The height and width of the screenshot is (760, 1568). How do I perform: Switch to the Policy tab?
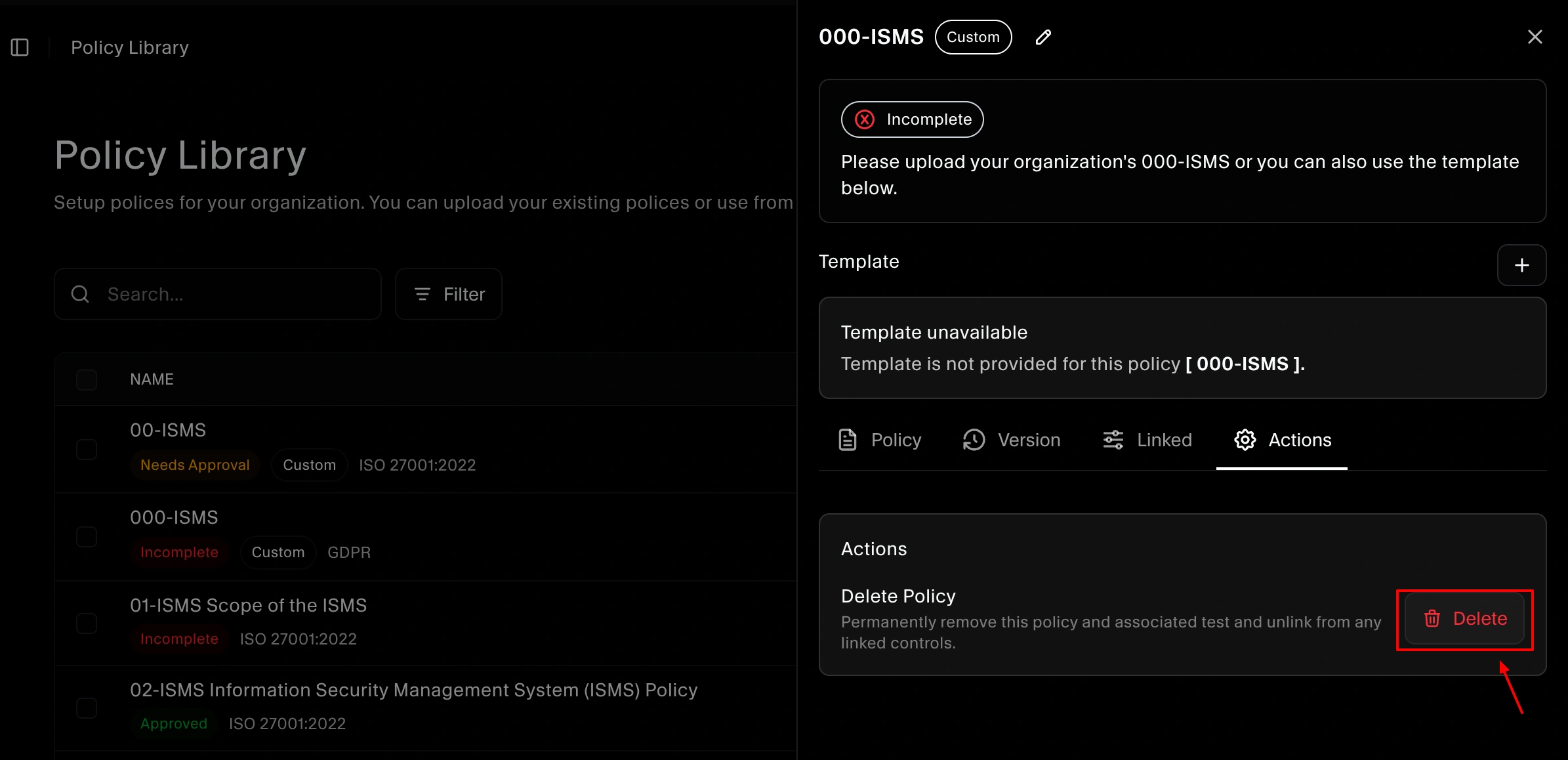880,440
